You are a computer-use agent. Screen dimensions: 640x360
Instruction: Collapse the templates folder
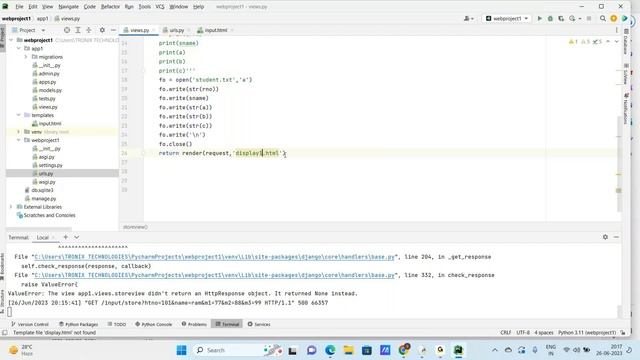point(19,115)
